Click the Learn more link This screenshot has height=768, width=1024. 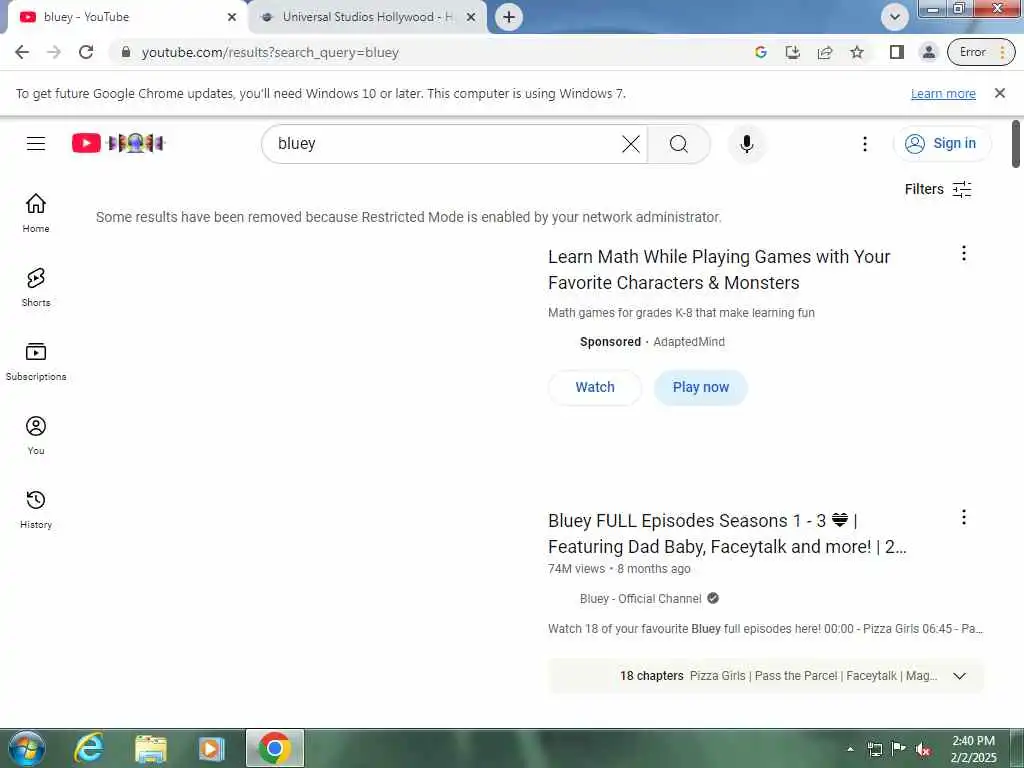pyautogui.click(x=943, y=93)
